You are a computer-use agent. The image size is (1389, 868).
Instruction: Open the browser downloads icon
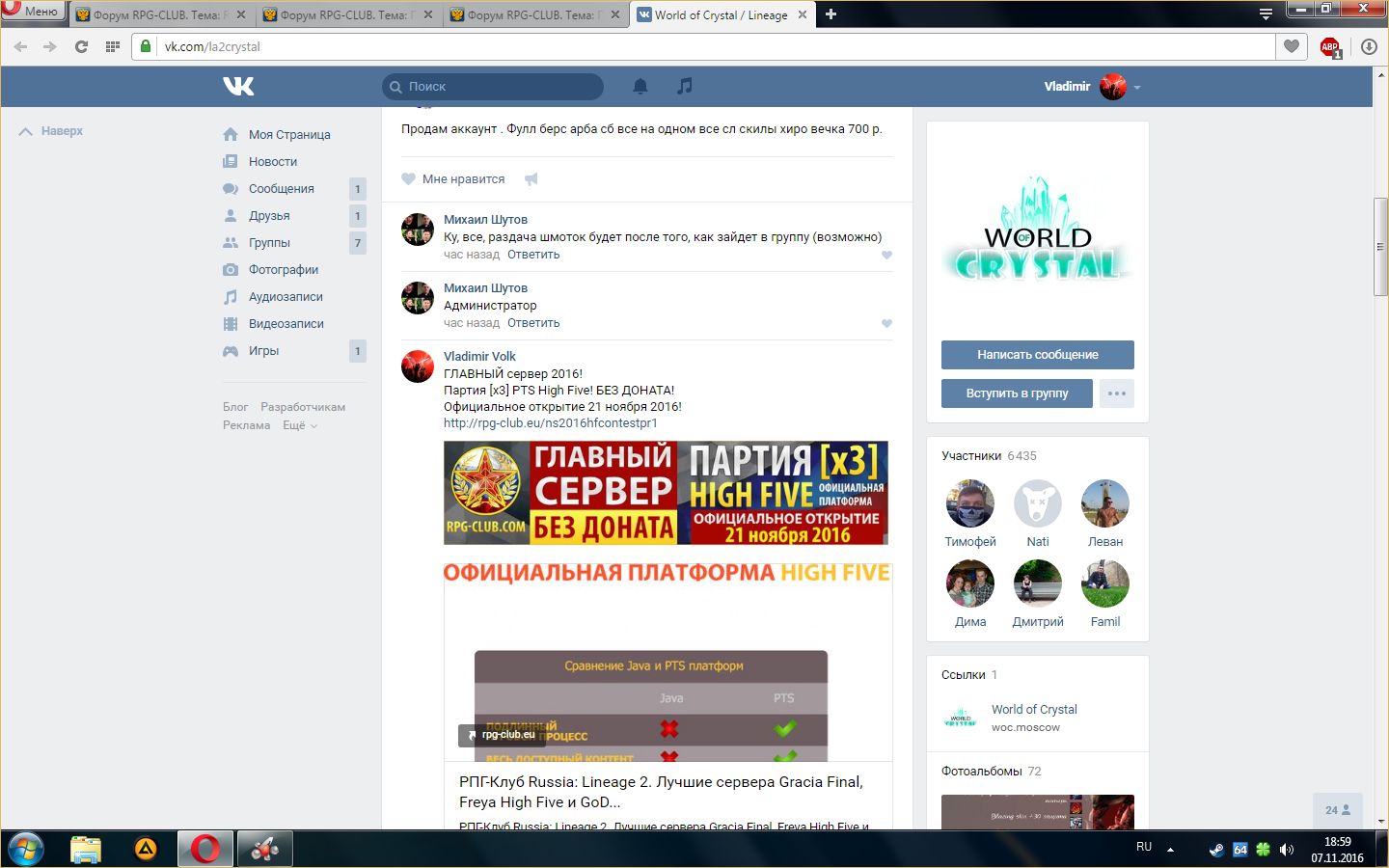(1369, 46)
